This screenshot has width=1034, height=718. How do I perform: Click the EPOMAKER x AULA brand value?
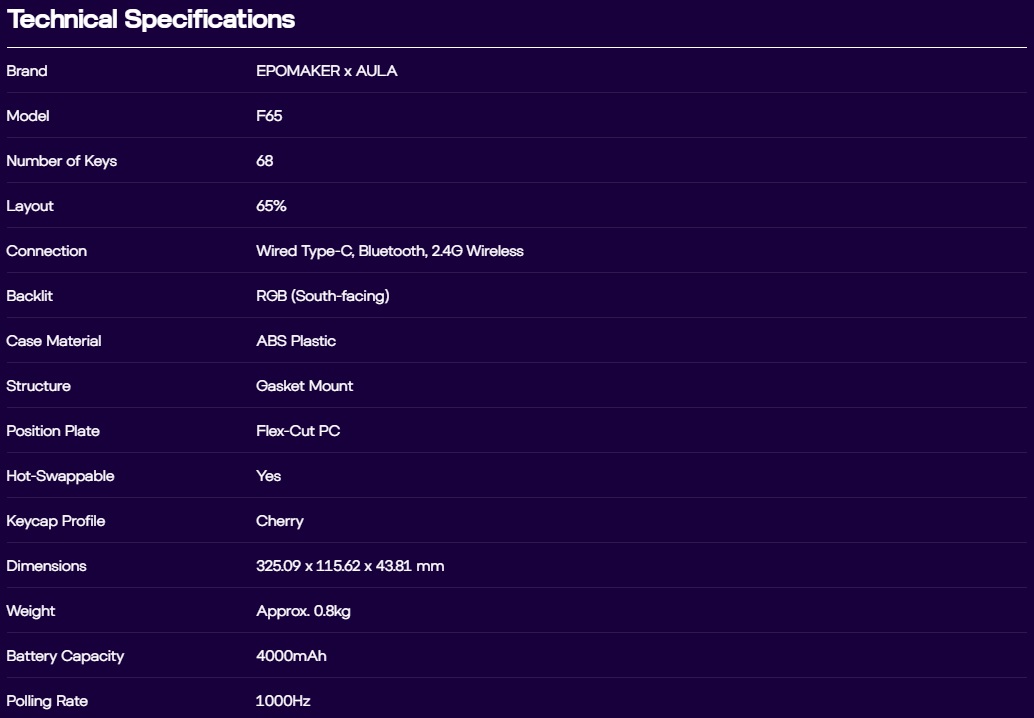point(326,71)
